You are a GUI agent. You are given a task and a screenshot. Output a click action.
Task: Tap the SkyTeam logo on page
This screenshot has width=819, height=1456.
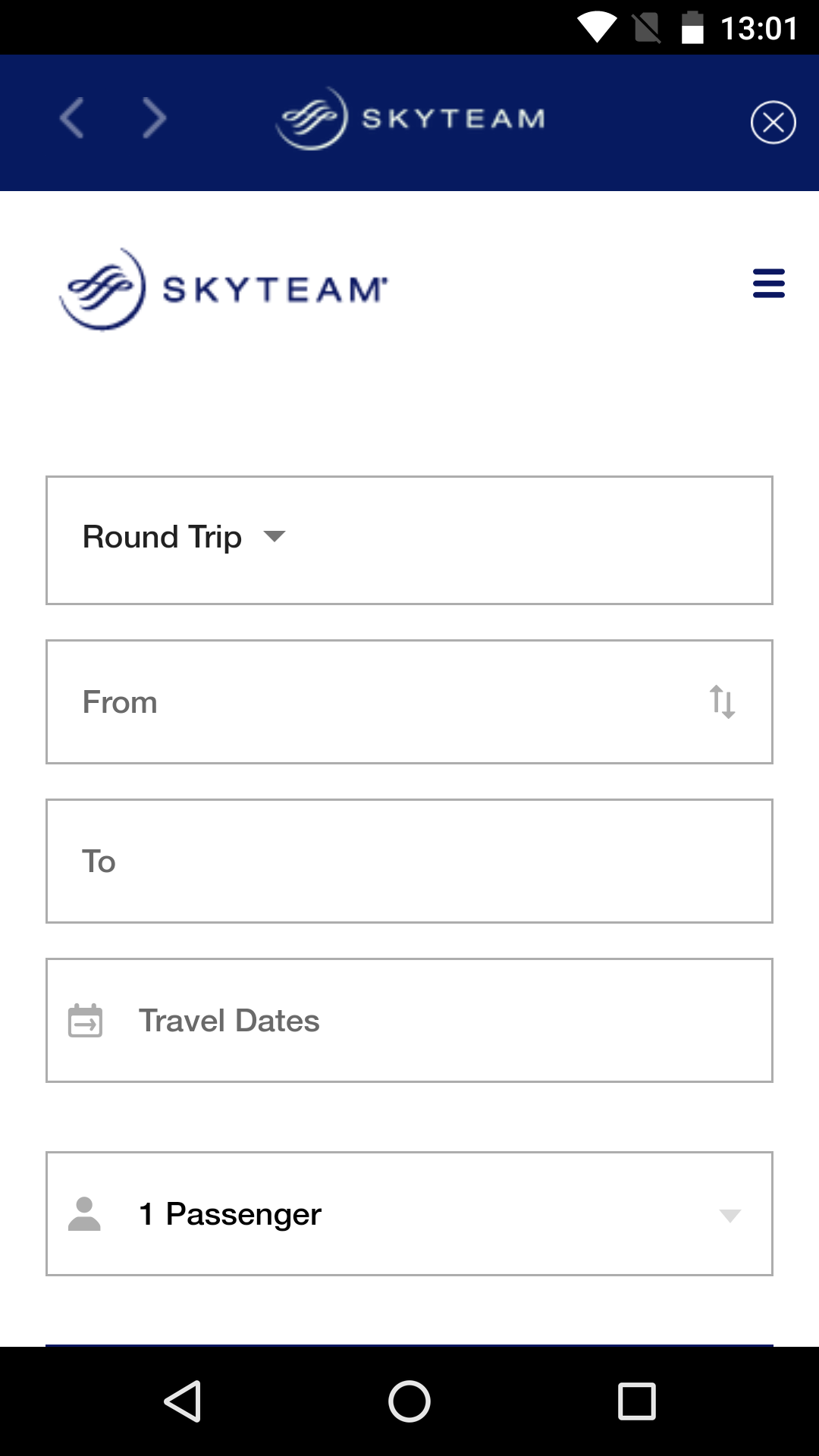pos(224,289)
